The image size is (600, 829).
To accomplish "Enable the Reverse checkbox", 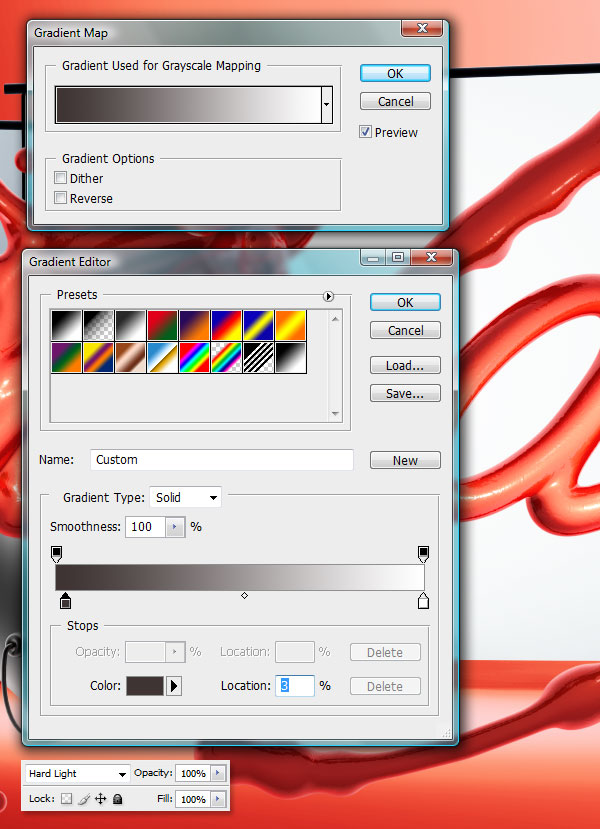I will [x=61, y=198].
